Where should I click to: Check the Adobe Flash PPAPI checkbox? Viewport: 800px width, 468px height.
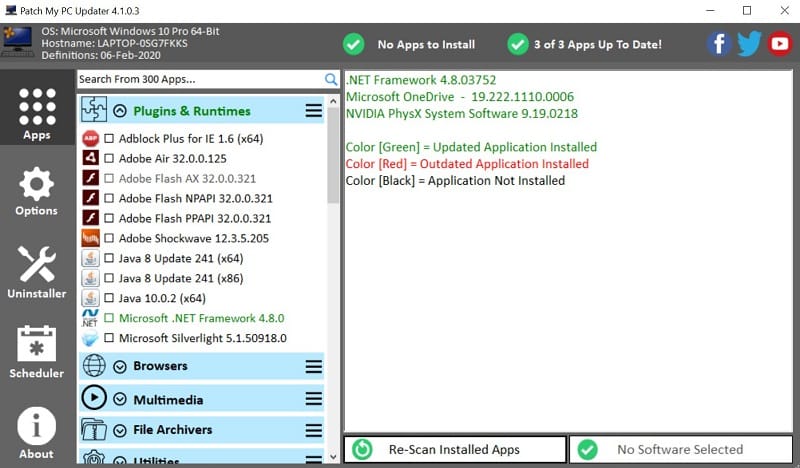(109, 218)
